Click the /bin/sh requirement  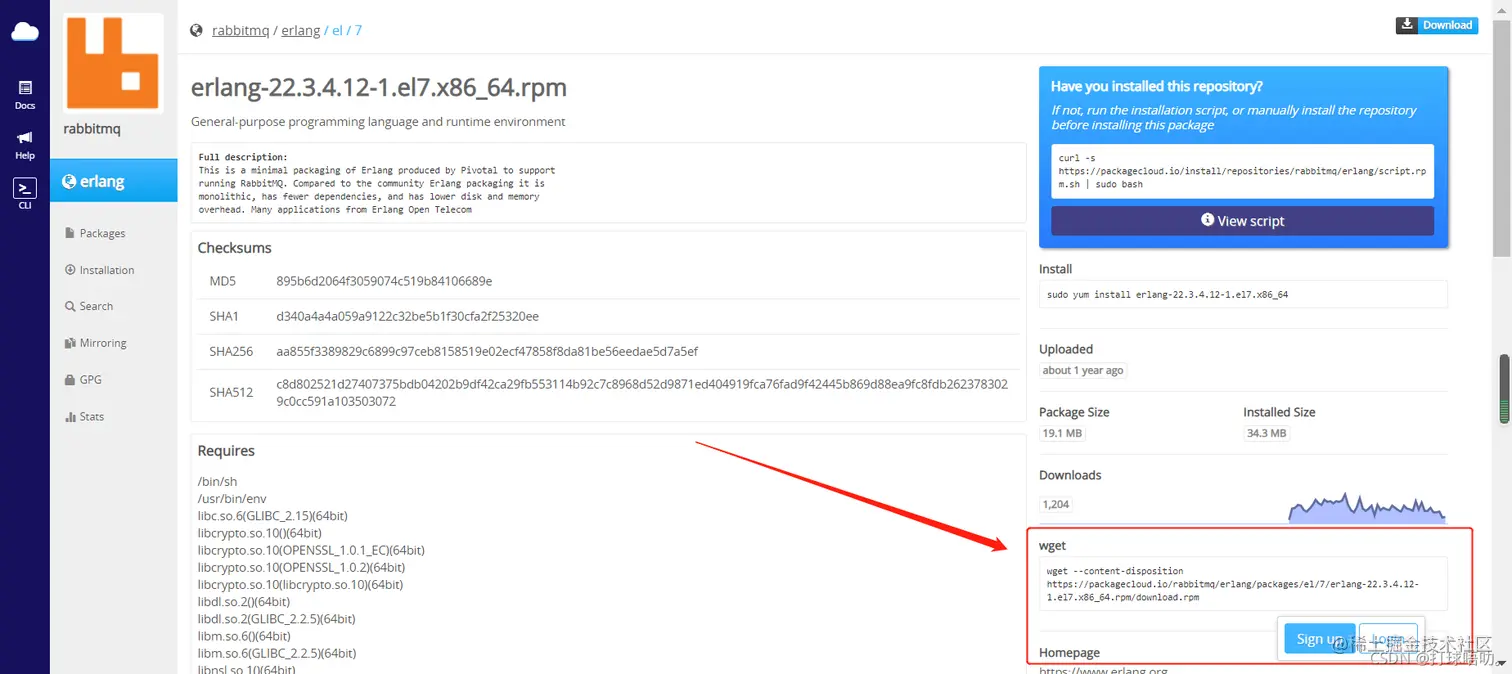click(217, 481)
